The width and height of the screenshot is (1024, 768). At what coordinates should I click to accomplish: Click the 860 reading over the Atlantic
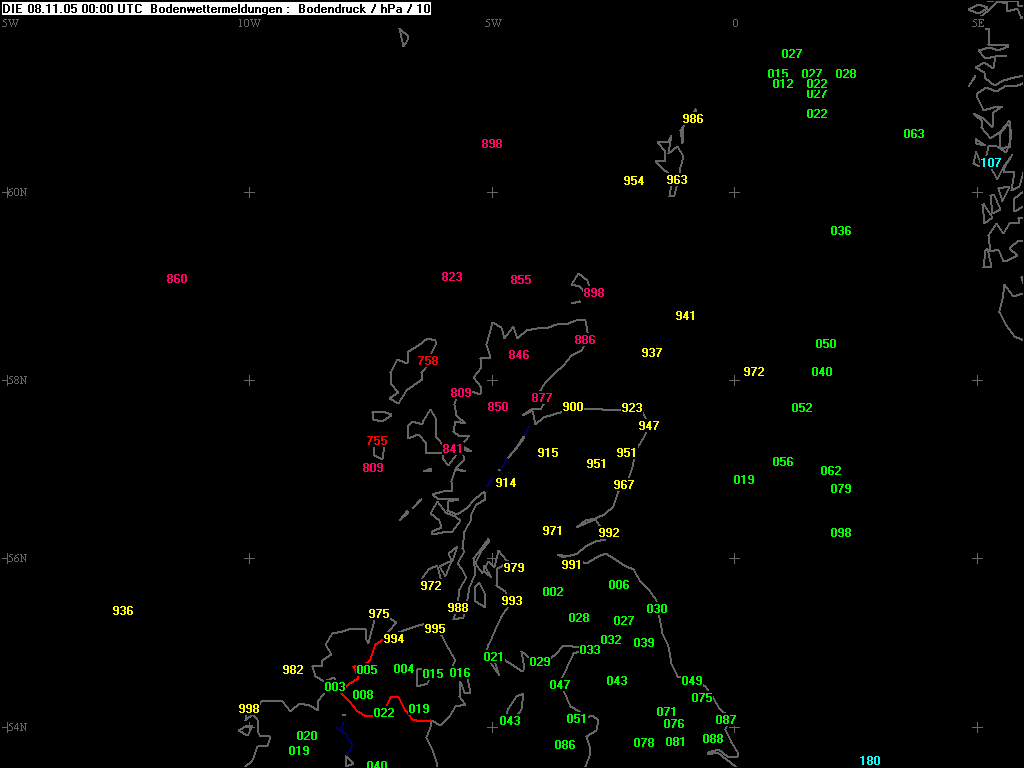pyautogui.click(x=176, y=279)
